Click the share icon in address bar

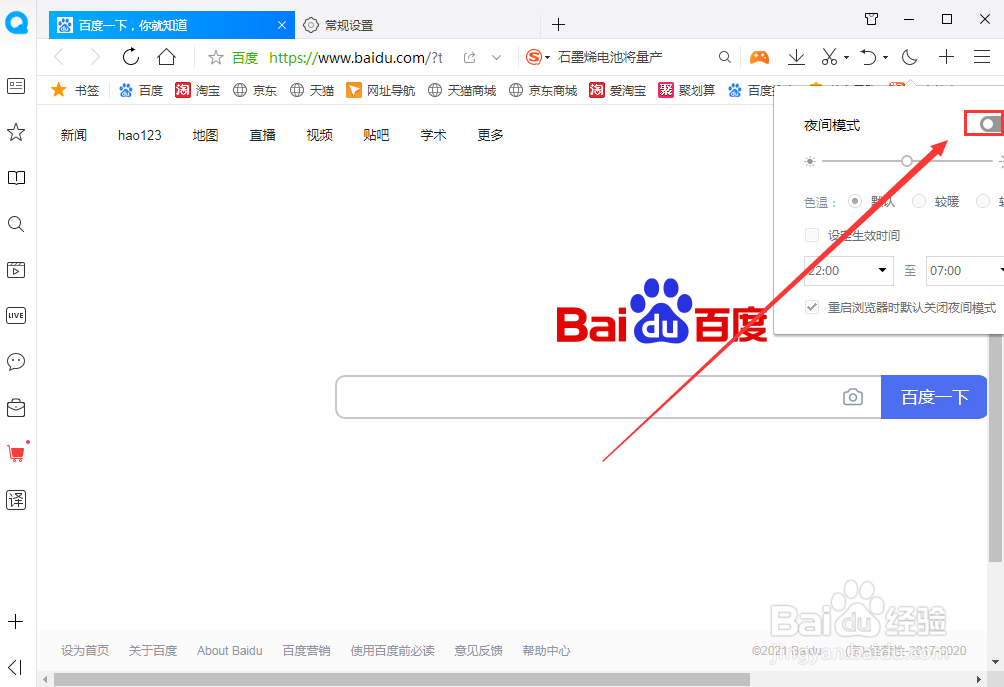[469, 58]
